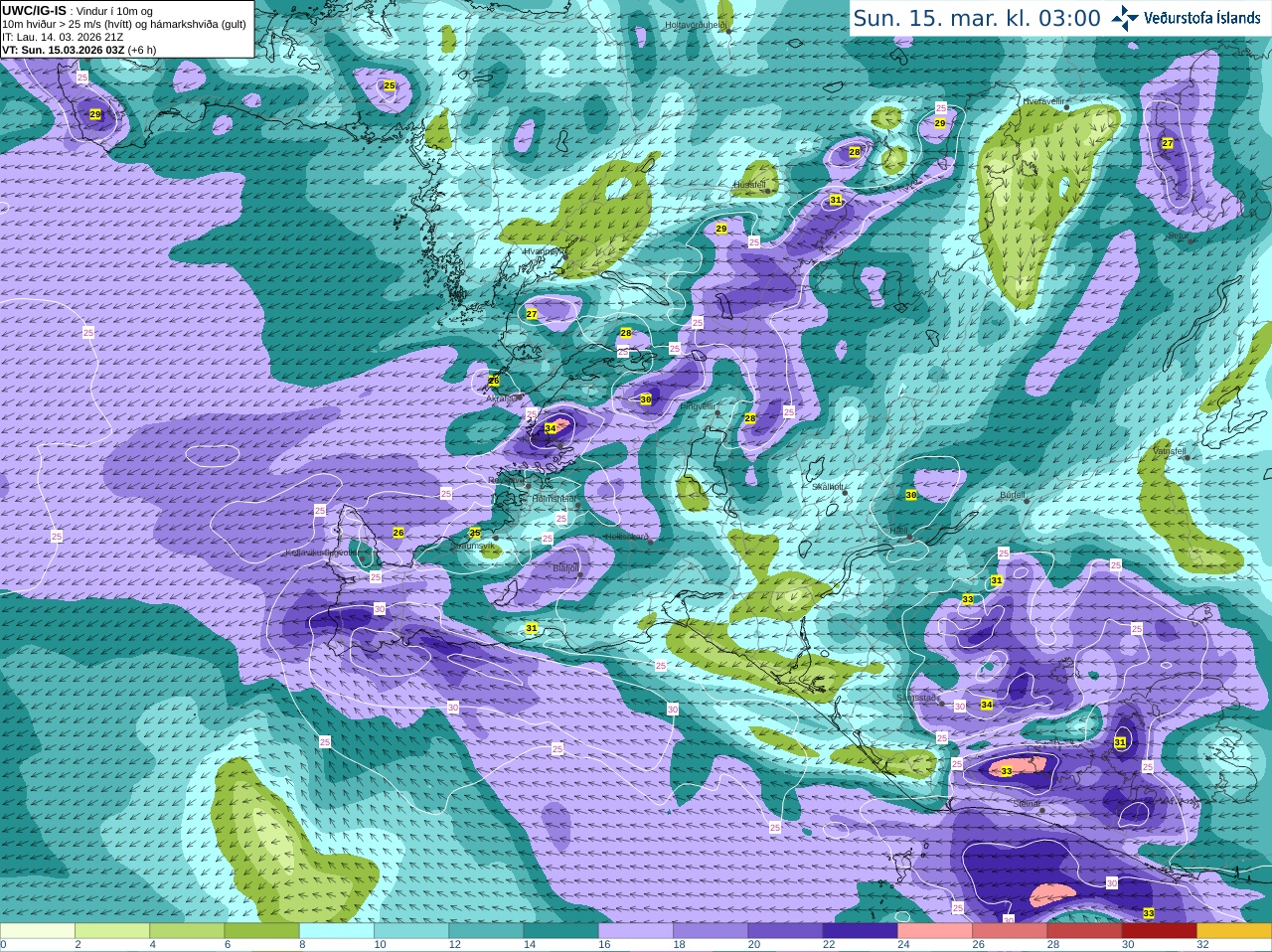Viewport: 1272px width, 952px height.
Task: Click the Sámsstaðir station label
Action: coord(917,699)
